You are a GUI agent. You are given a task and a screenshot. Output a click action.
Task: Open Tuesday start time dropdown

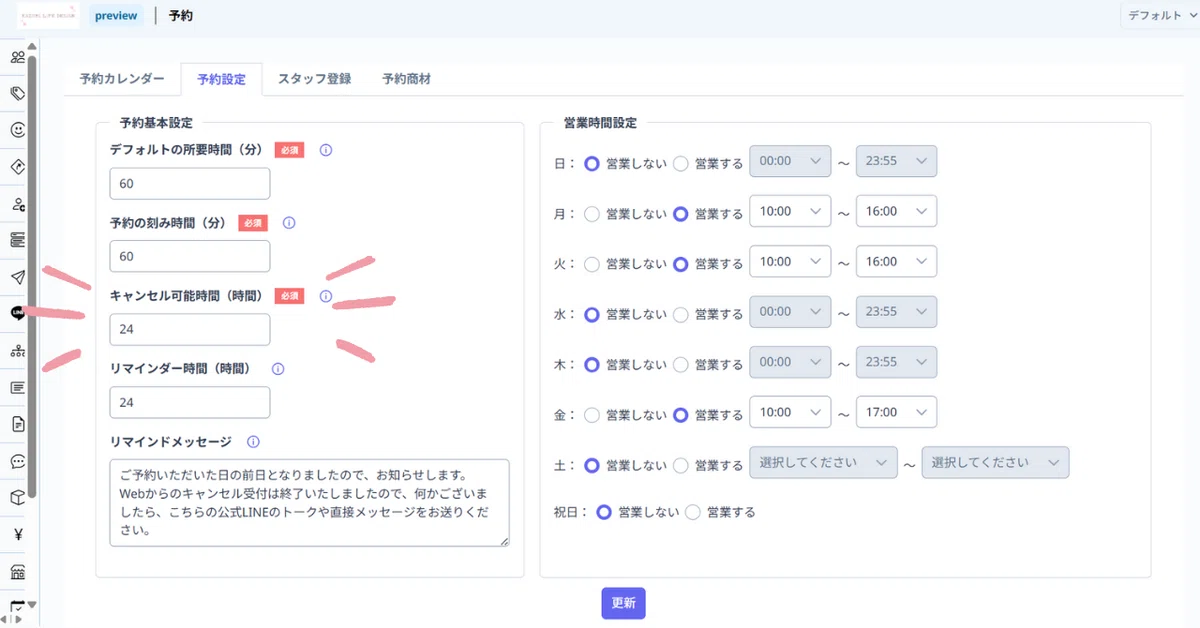coord(790,261)
